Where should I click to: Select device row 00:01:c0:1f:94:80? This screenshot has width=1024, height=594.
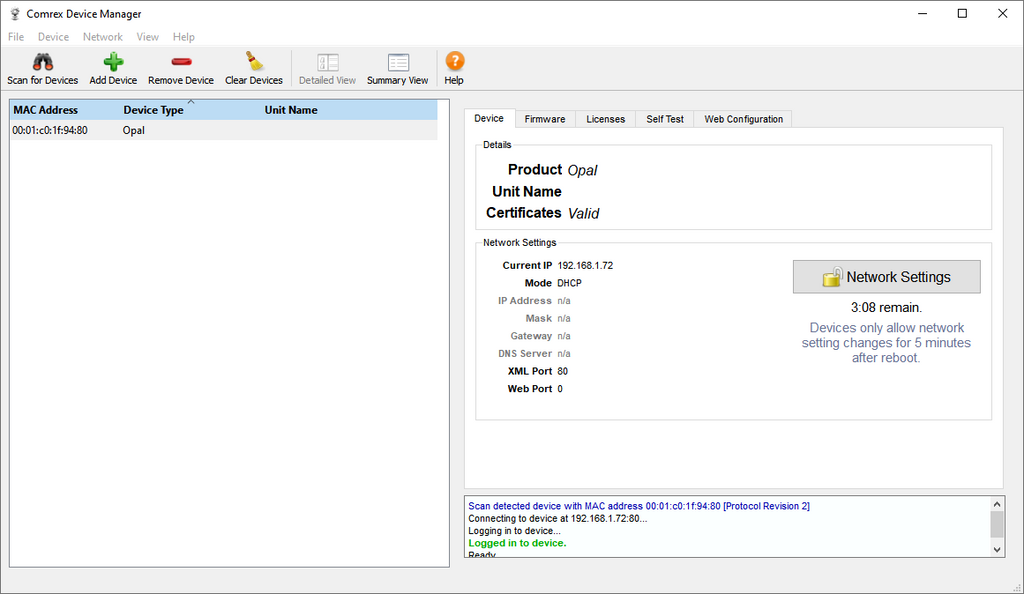coord(224,130)
